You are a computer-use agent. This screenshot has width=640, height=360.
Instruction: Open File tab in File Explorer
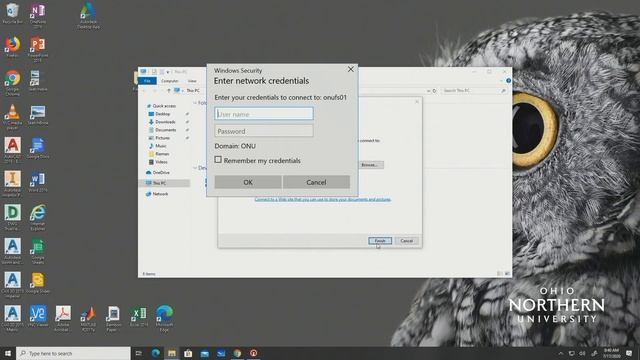(x=147, y=81)
